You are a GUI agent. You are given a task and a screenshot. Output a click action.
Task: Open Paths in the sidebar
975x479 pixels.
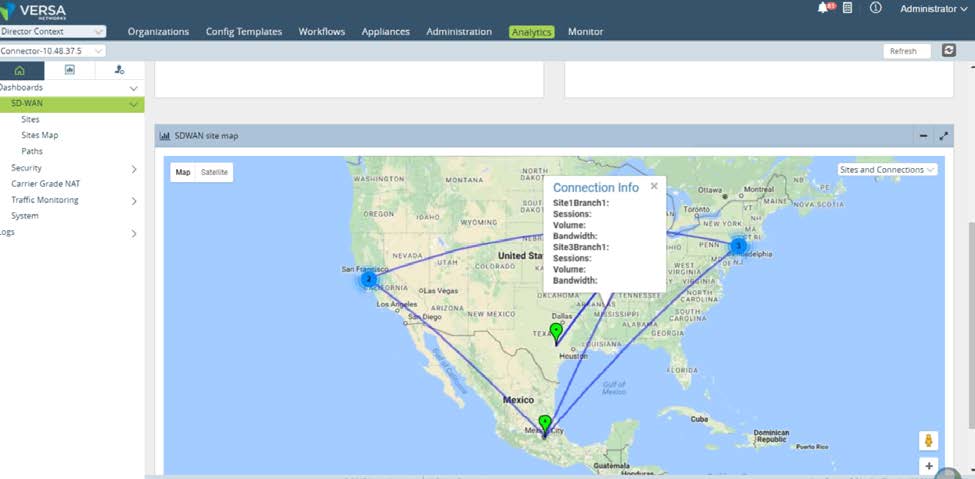[x=32, y=151]
